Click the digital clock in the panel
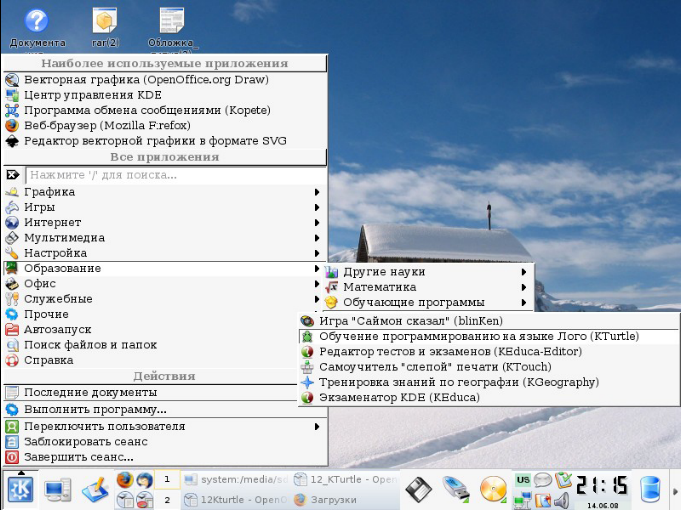682x511 pixels. coord(601,486)
